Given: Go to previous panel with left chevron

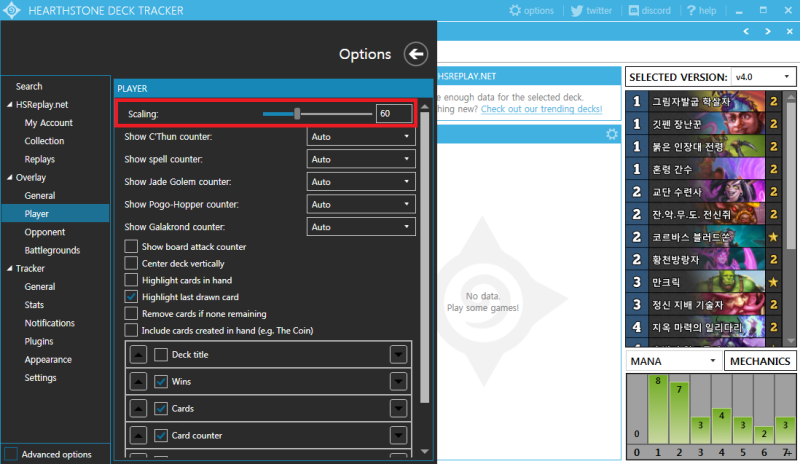Looking at the screenshot, I should (746, 32).
